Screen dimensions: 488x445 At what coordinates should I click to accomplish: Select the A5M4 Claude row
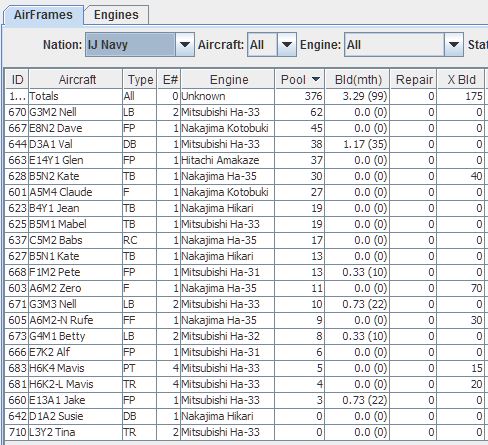point(245,192)
